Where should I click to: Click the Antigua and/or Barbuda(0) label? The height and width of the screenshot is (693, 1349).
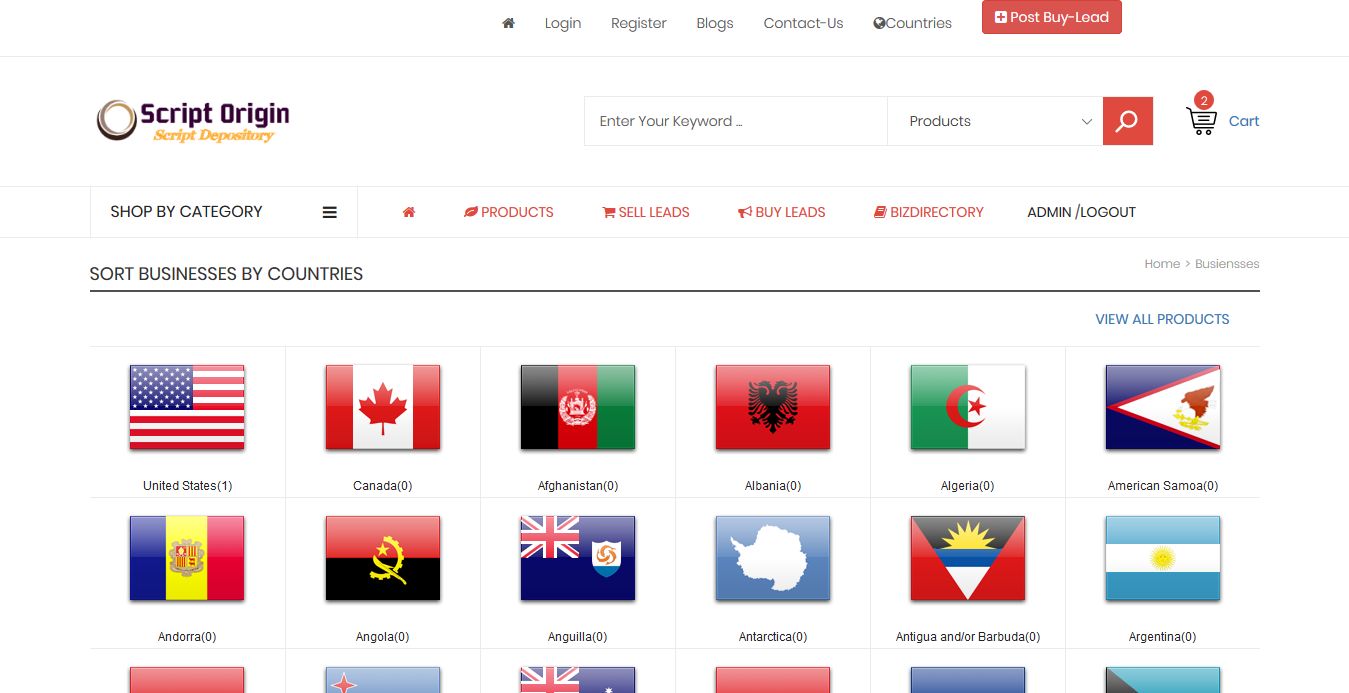[968, 637]
